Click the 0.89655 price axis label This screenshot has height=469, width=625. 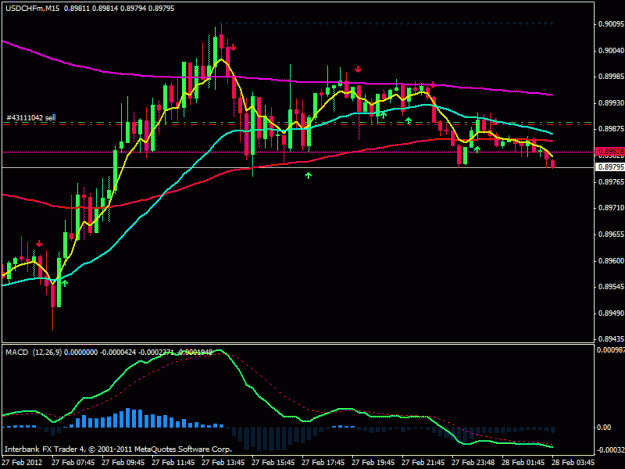[x=611, y=234]
